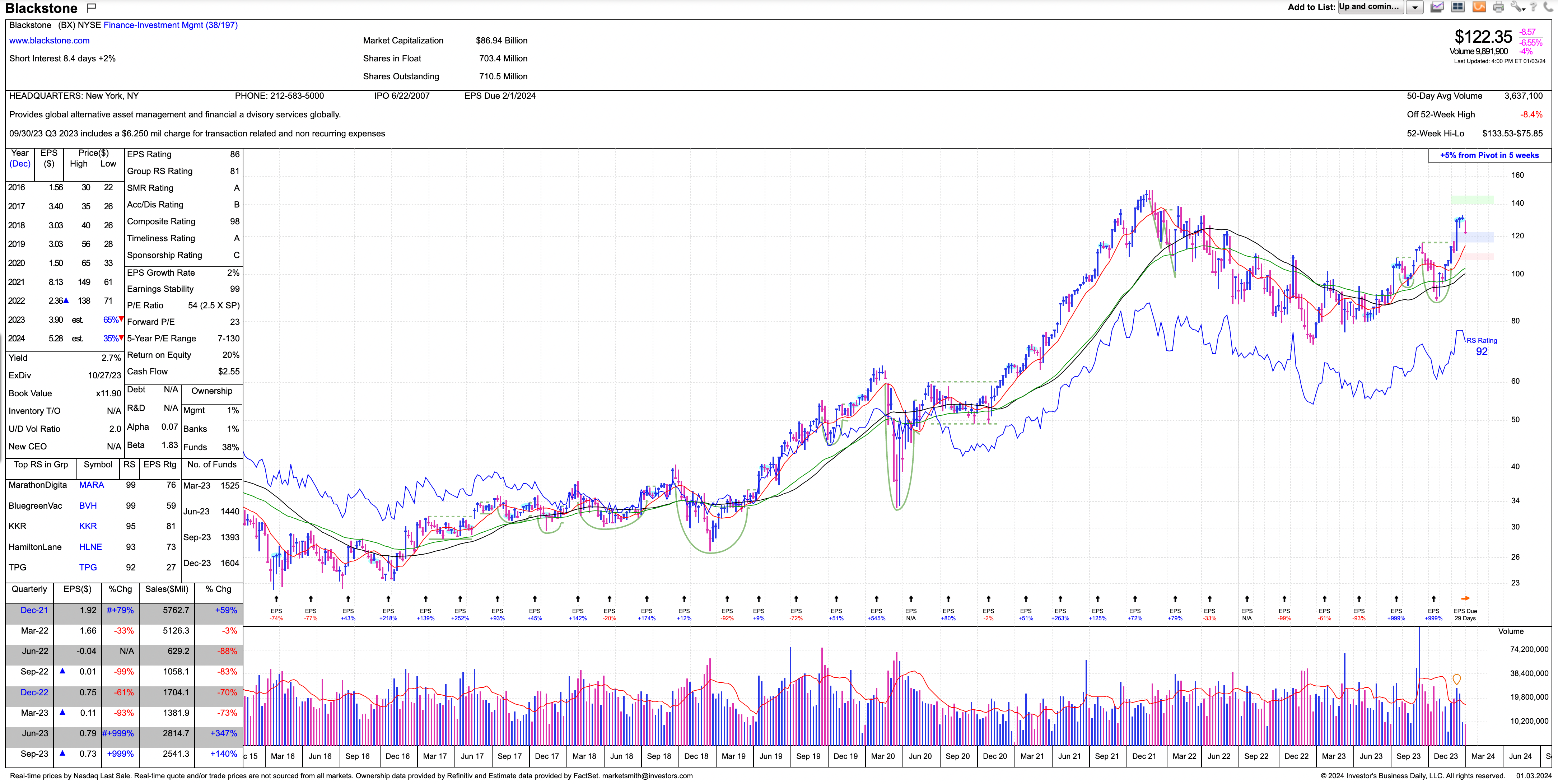This screenshot has height=784, width=1558.
Task: Click the Dec-22 quarter link
Action: 34,693
